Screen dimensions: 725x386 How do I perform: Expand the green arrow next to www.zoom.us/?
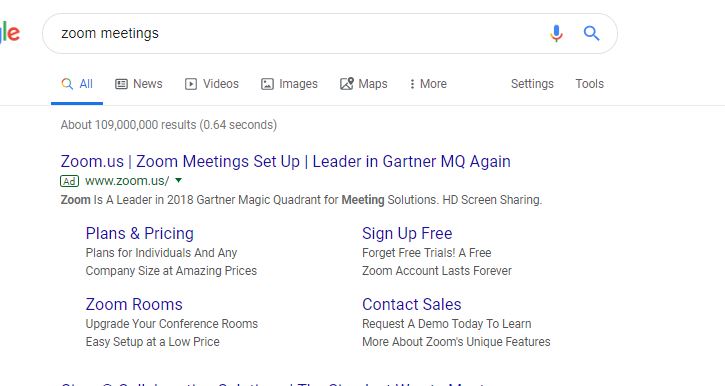pyautogui.click(x=178, y=180)
